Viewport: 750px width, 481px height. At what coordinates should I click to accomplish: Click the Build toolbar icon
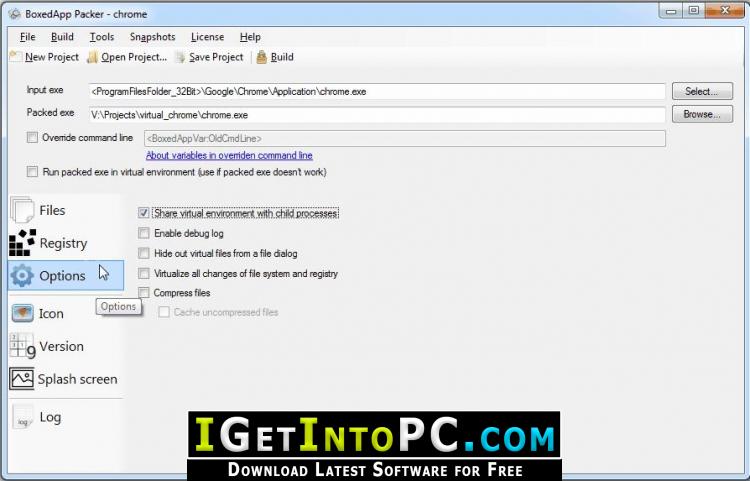tap(261, 57)
